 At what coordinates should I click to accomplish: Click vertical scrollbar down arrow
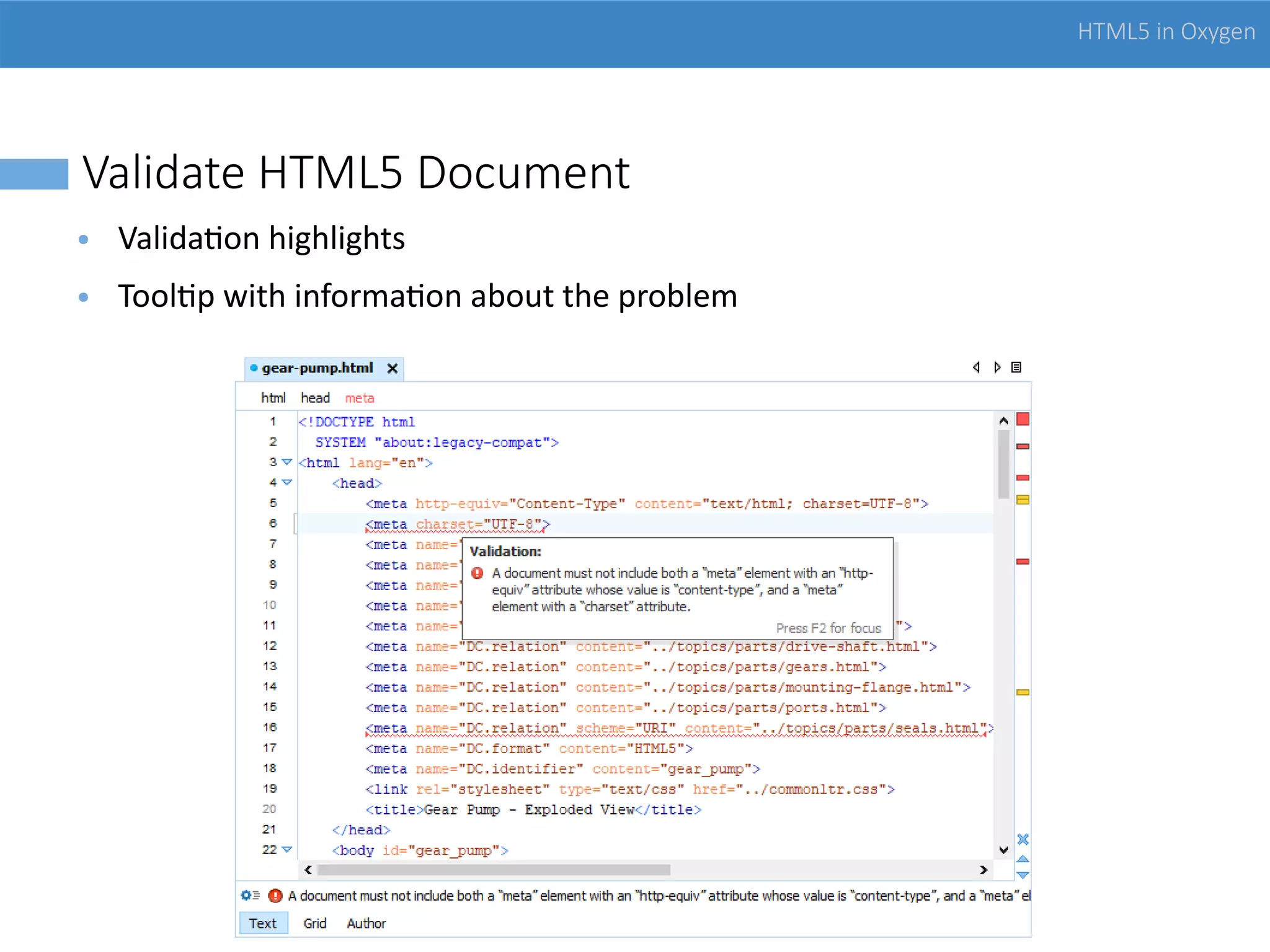click(1004, 850)
